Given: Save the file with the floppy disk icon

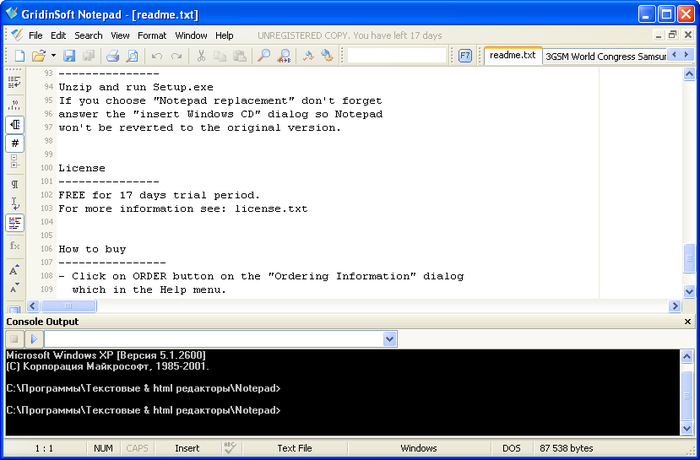Looking at the screenshot, I should (69, 56).
